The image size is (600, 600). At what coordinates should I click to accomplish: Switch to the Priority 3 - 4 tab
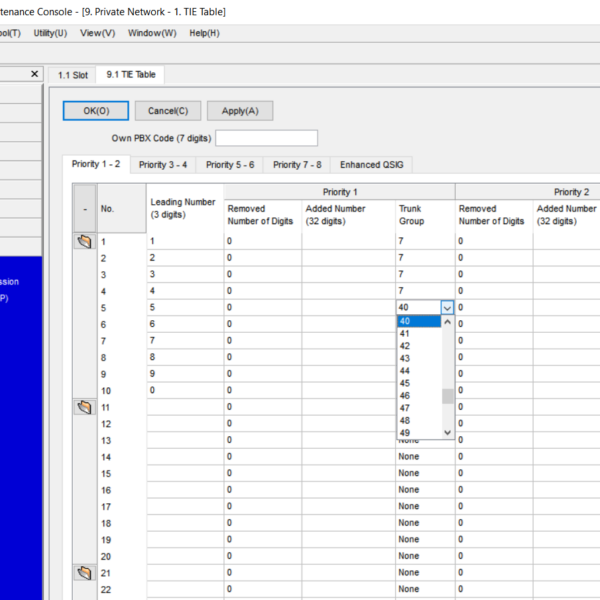click(162, 165)
